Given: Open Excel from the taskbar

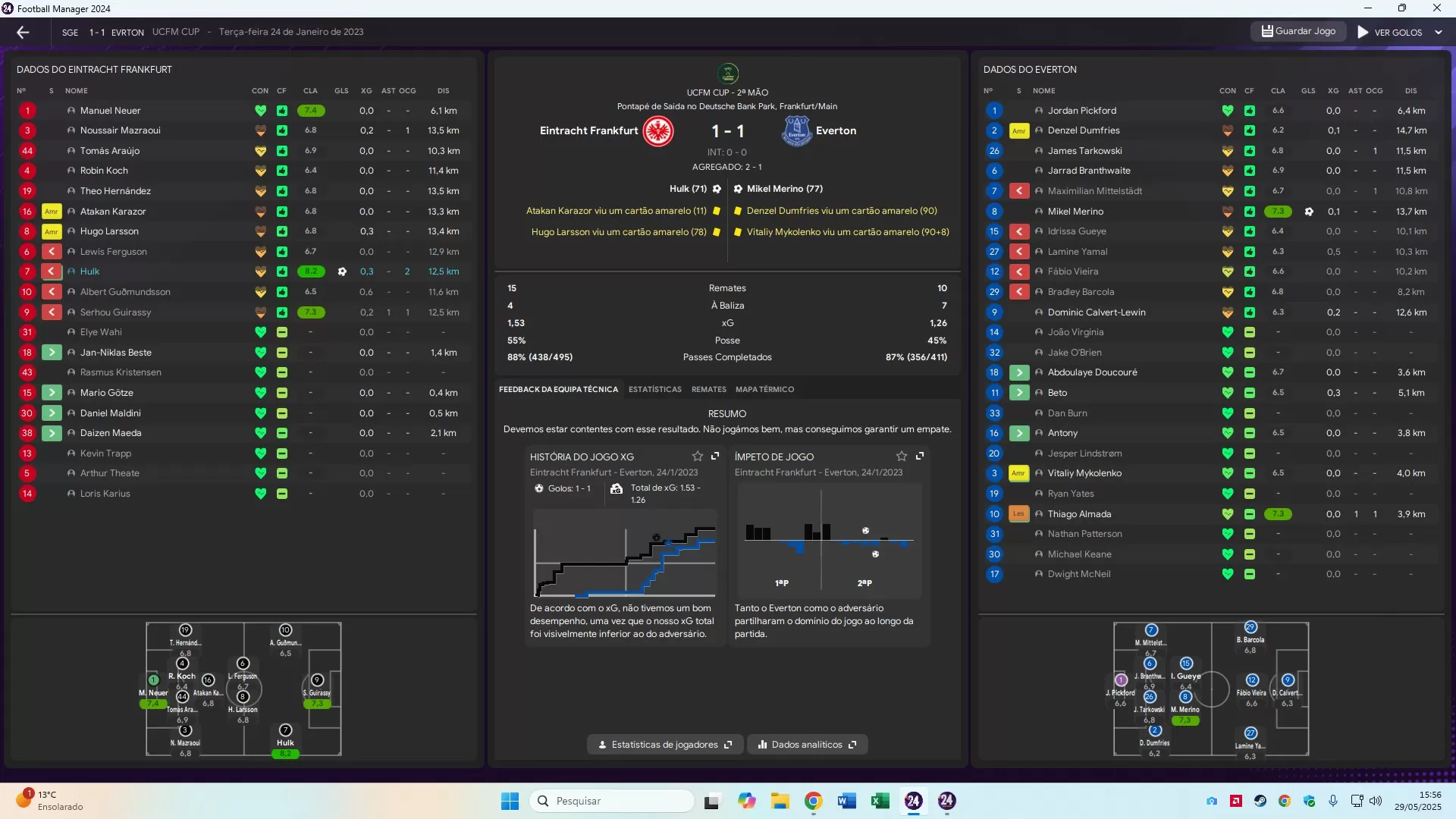Looking at the screenshot, I should click(x=880, y=801).
